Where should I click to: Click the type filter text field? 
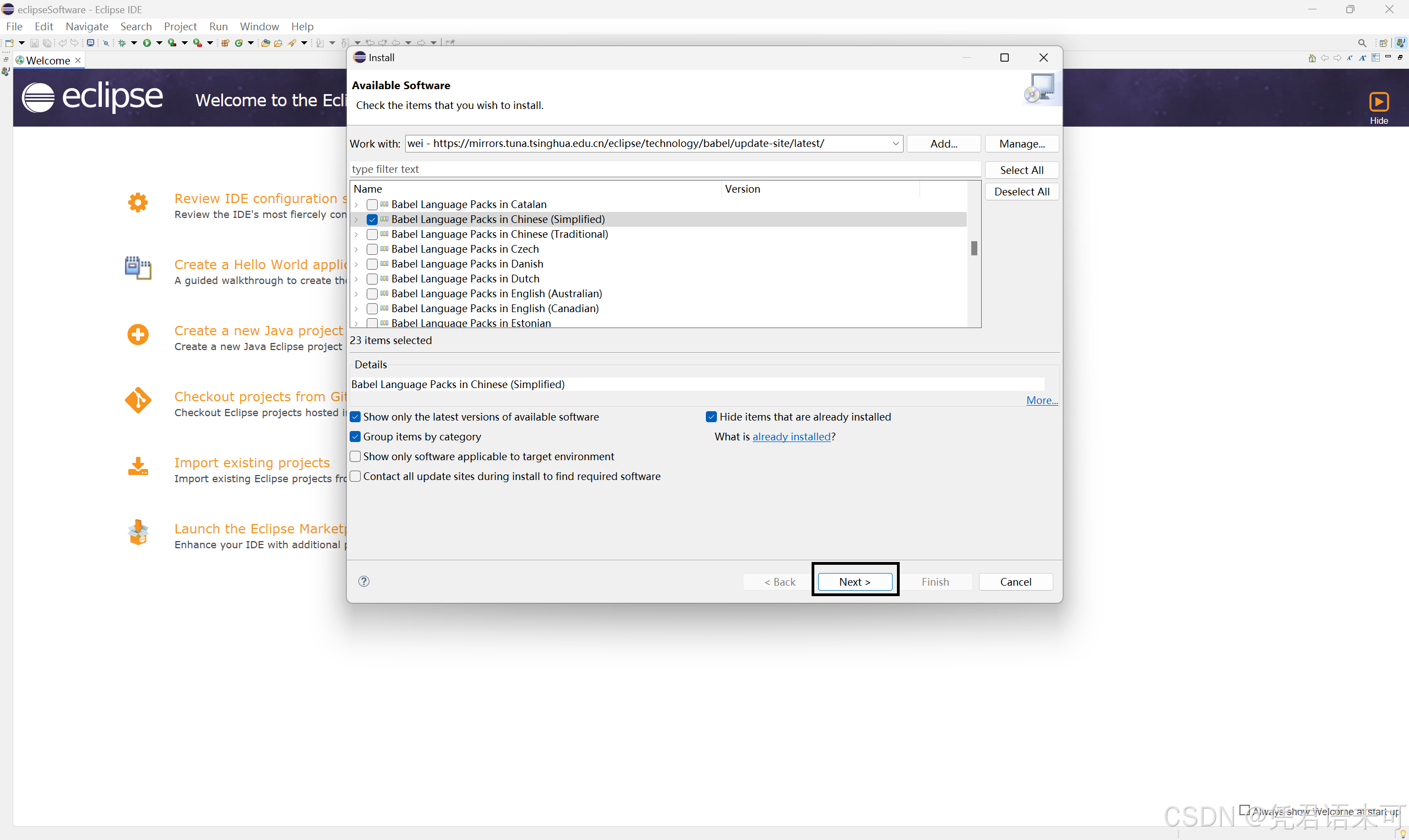[x=665, y=169]
